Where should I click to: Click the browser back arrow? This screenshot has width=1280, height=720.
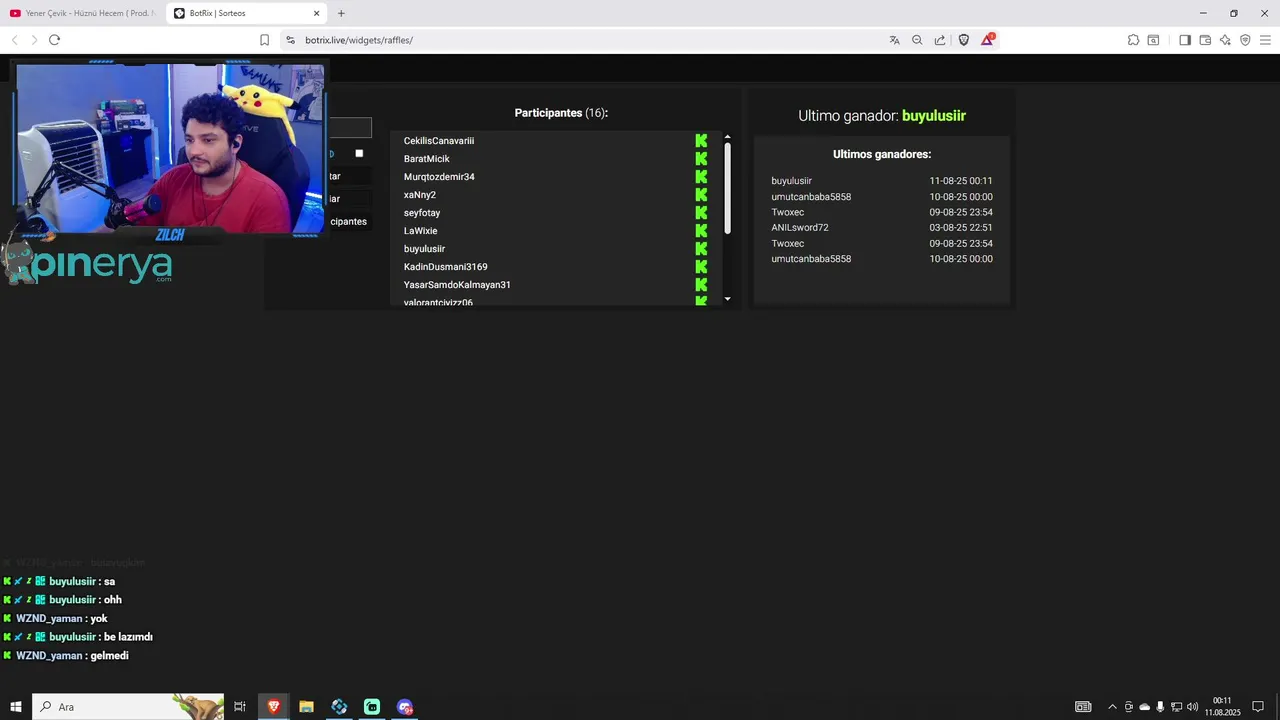(x=15, y=40)
